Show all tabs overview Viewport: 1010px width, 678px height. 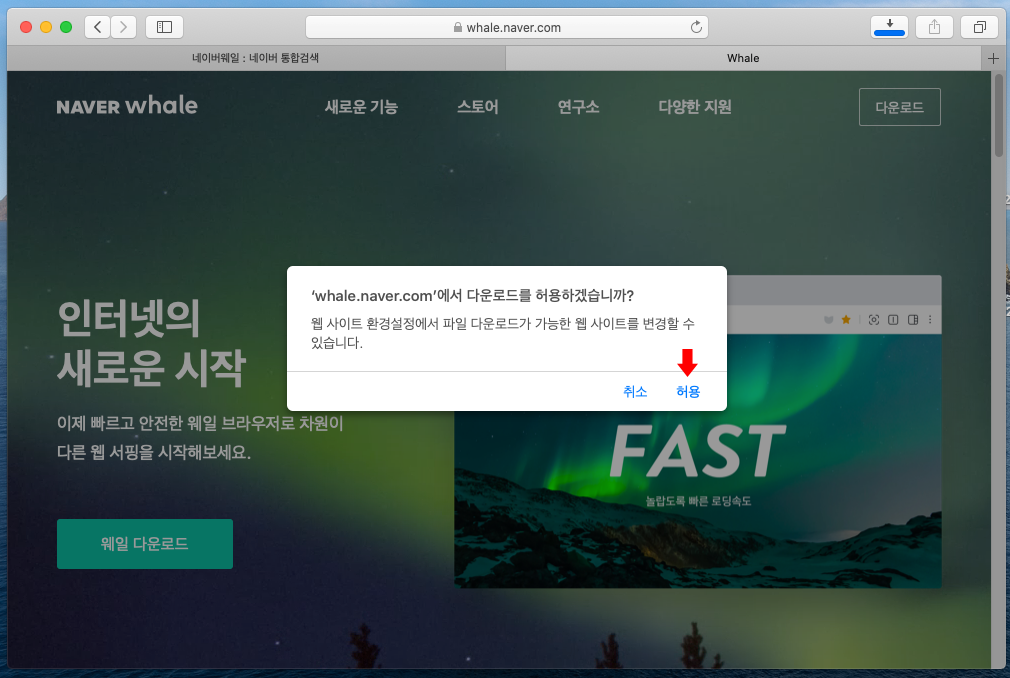pos(979,27)
